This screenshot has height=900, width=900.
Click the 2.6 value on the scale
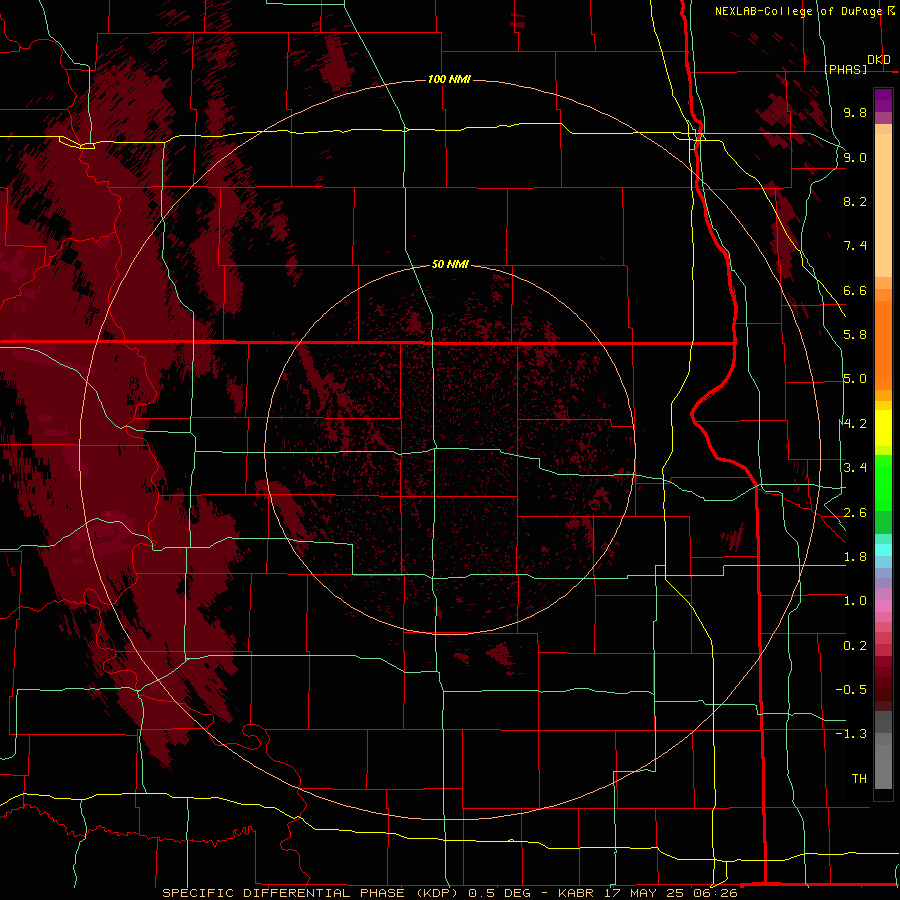tap(855, 513)
